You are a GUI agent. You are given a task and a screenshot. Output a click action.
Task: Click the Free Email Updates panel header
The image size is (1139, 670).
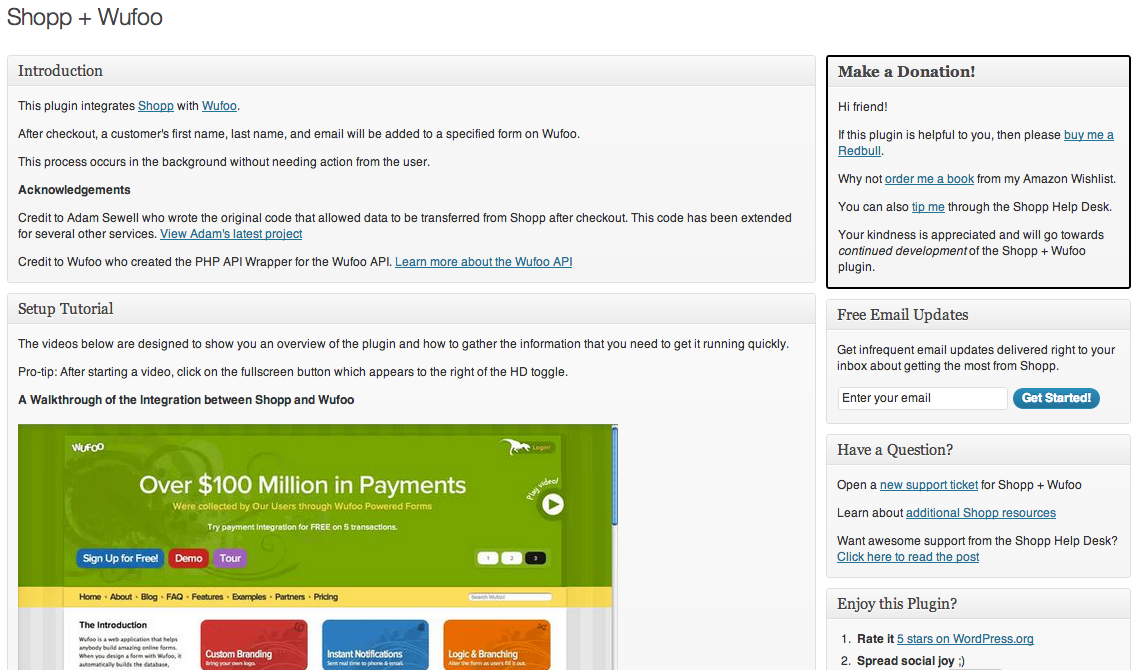978,315
